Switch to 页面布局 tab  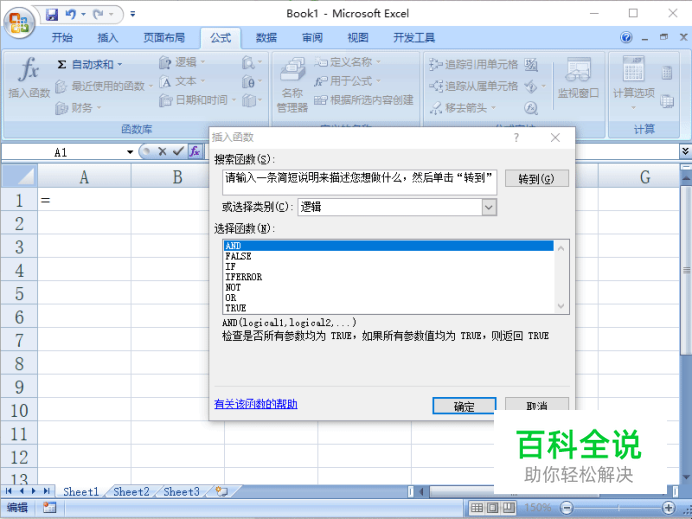[x=164, y=38]
